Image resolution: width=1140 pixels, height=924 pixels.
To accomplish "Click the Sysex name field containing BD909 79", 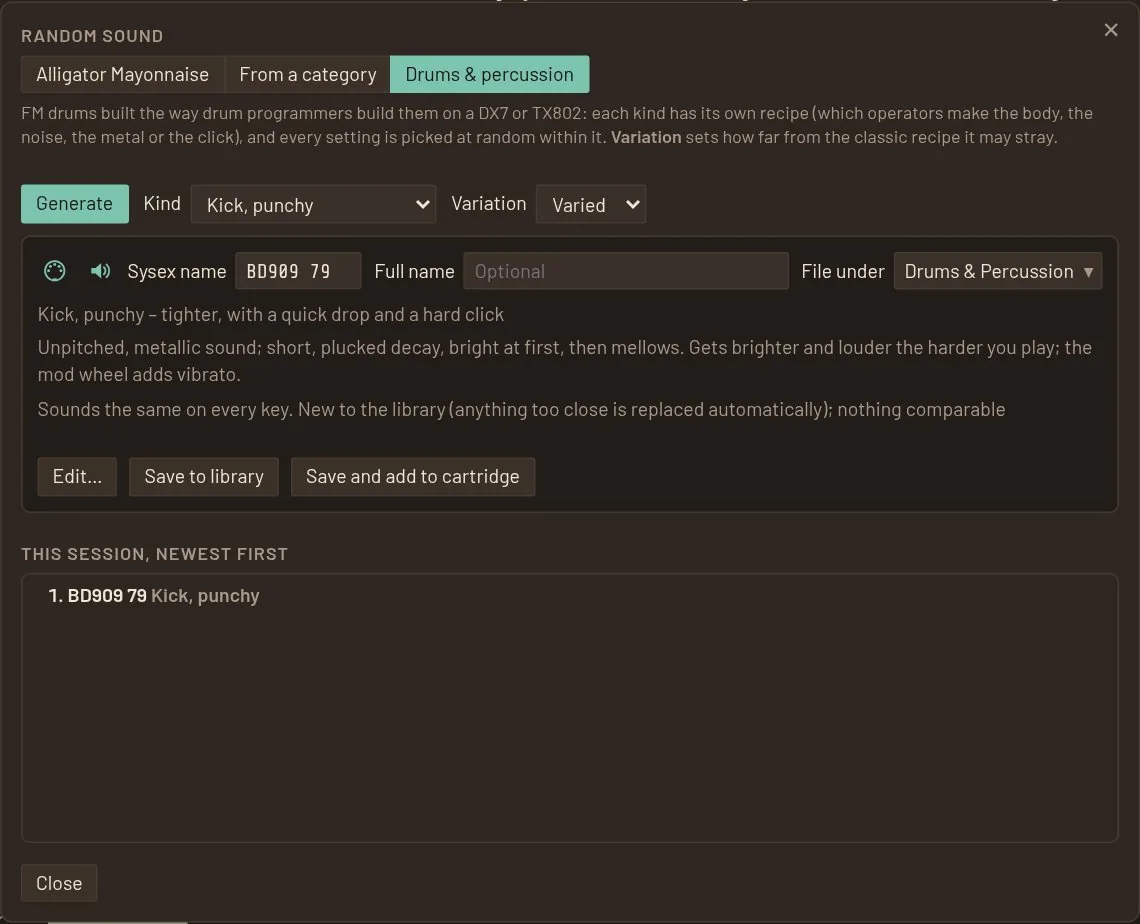I will (x=298, y=271).
